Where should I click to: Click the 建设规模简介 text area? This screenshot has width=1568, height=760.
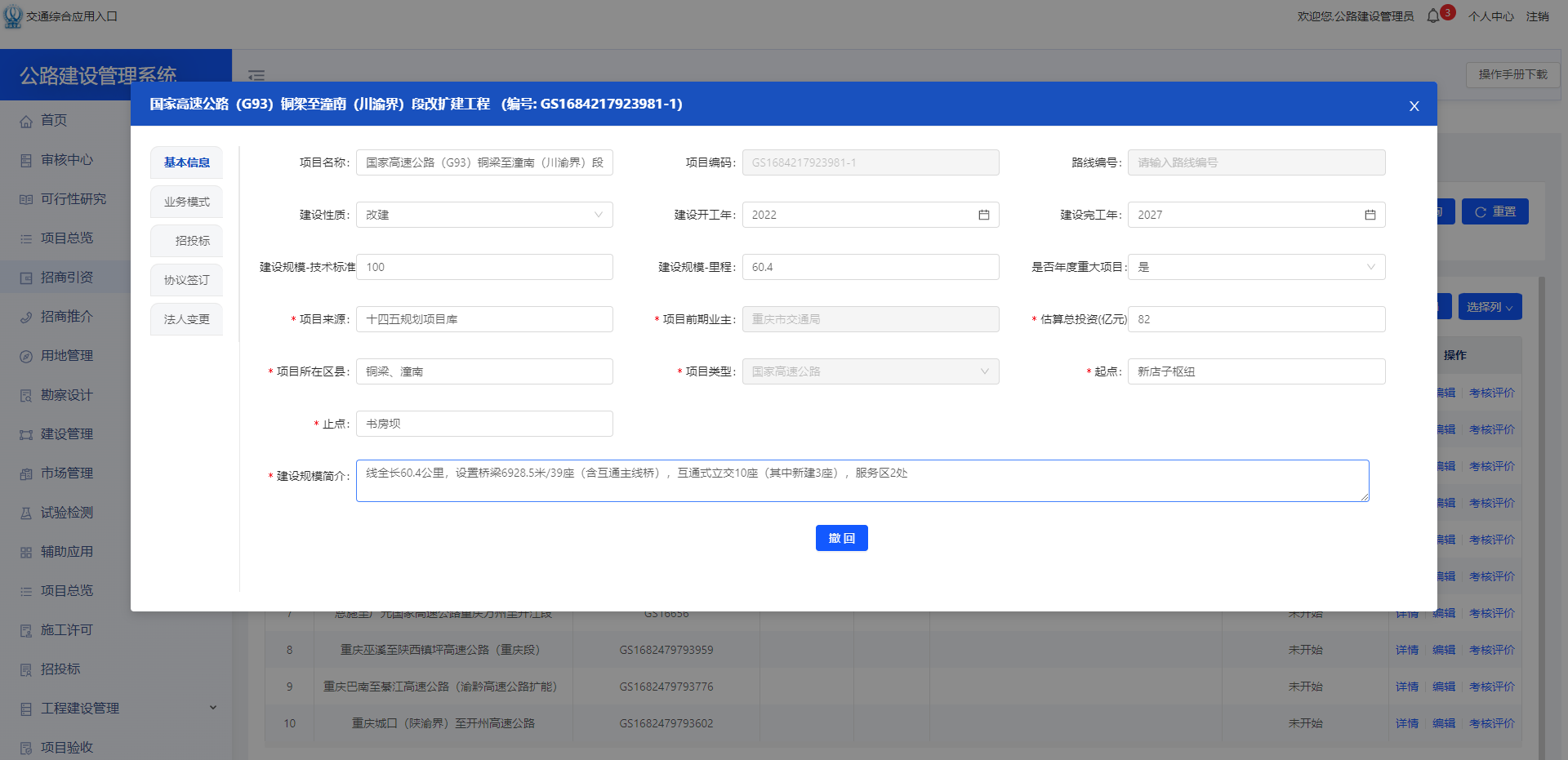(862, 481)
